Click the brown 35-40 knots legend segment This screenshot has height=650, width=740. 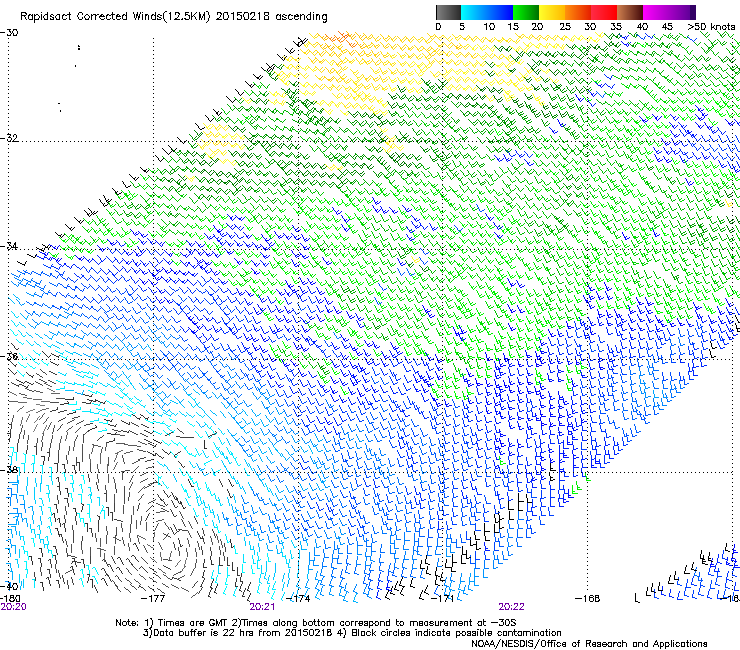[630, 12]
